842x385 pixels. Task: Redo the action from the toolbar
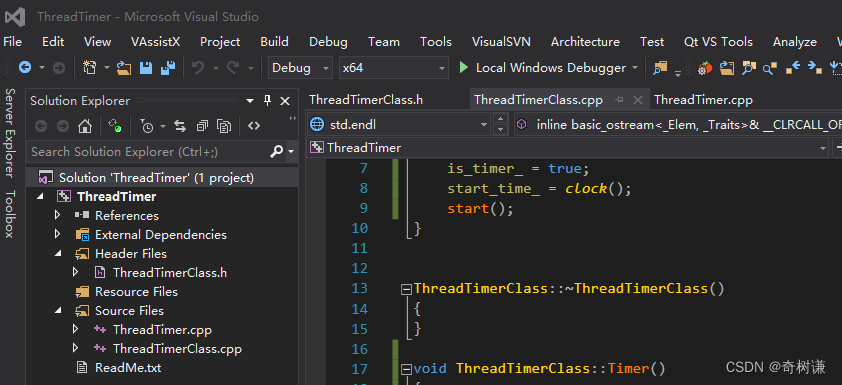[233, 68]
